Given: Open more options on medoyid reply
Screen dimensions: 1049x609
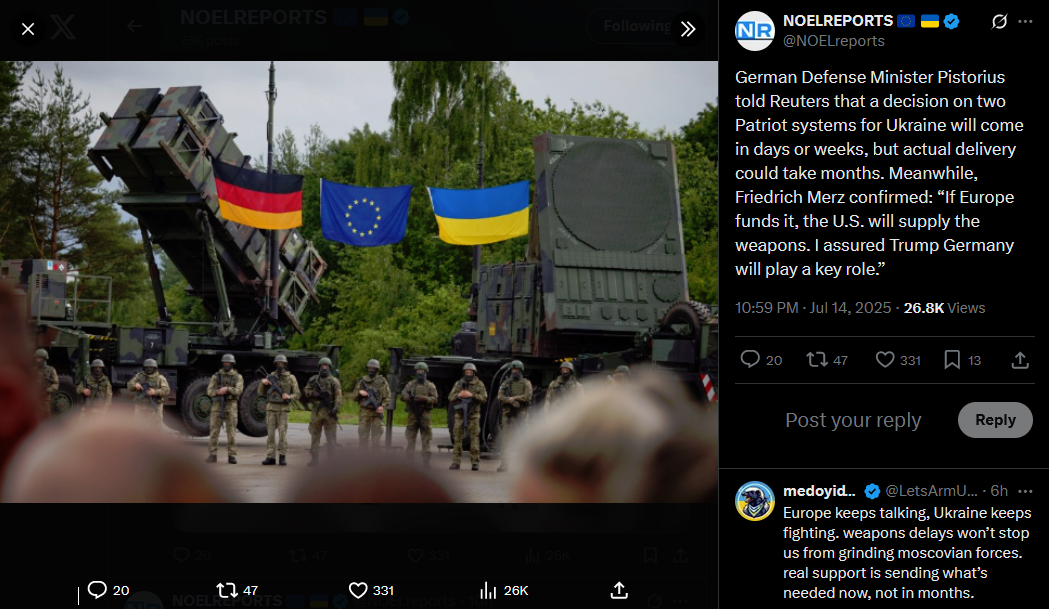Looking at the screenshot, I should tap(1025, 491).
